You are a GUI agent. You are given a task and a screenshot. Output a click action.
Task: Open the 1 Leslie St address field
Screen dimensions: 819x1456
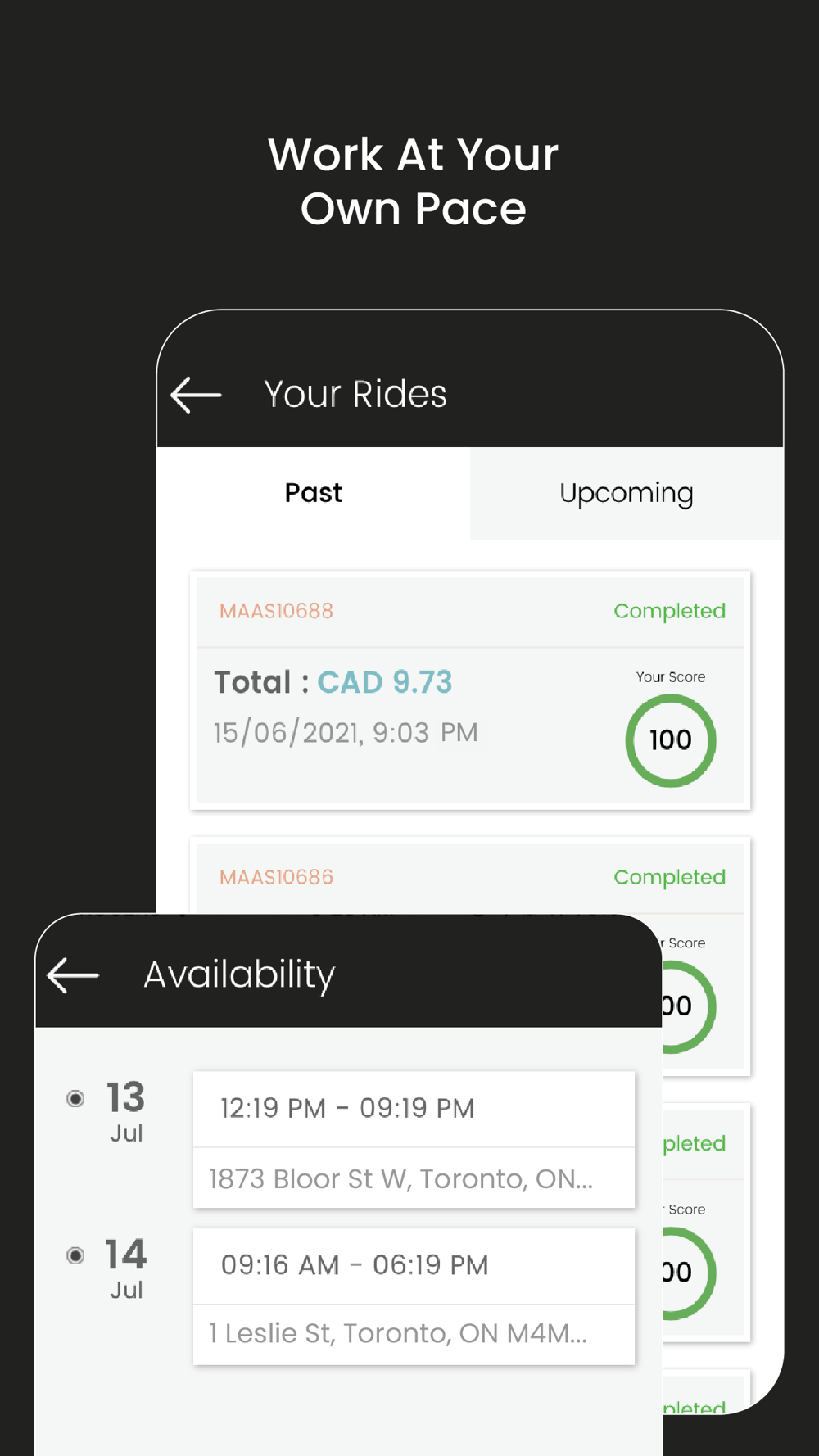(414, 1334)
